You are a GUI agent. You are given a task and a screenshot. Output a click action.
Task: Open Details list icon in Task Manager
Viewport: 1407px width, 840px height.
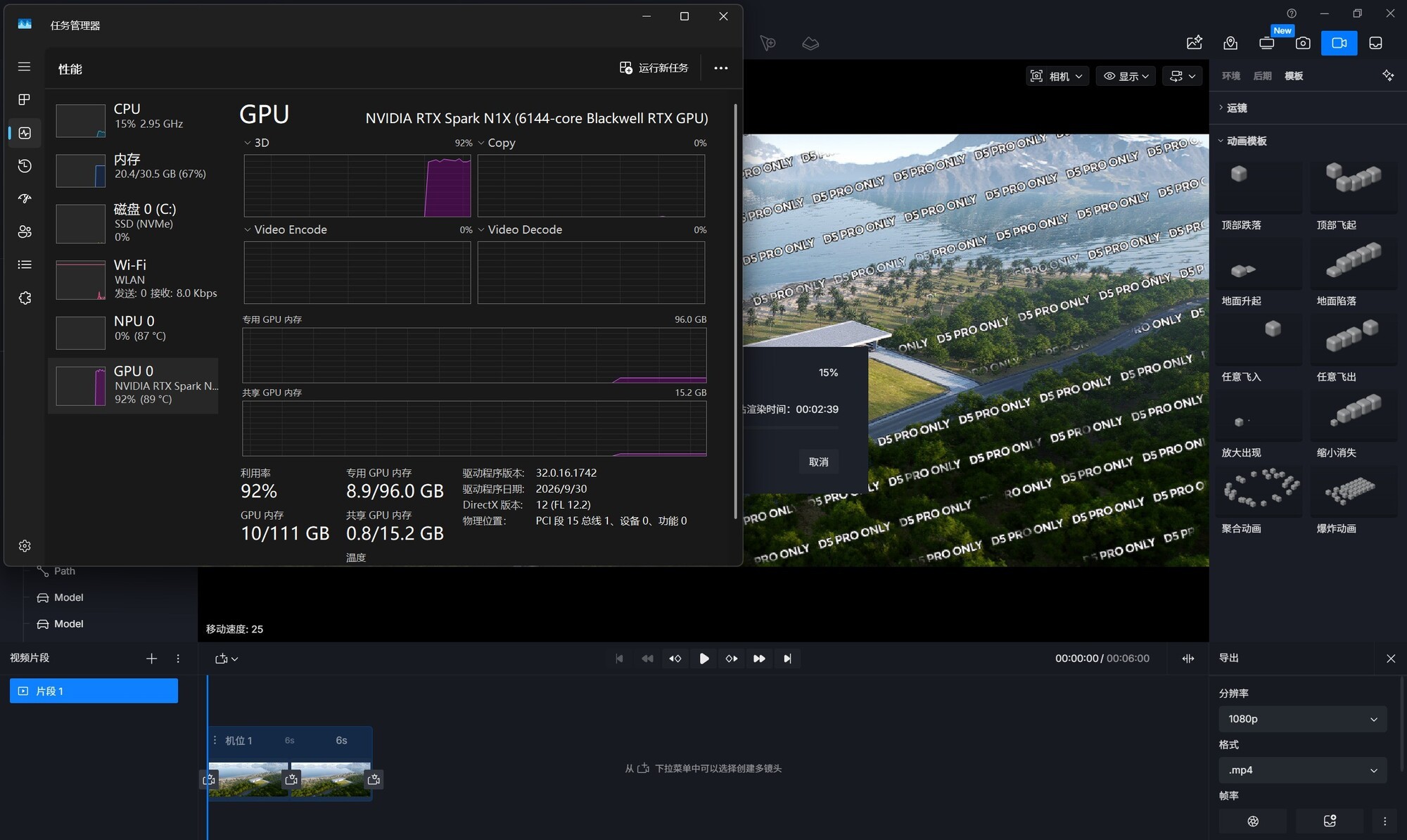25,265
